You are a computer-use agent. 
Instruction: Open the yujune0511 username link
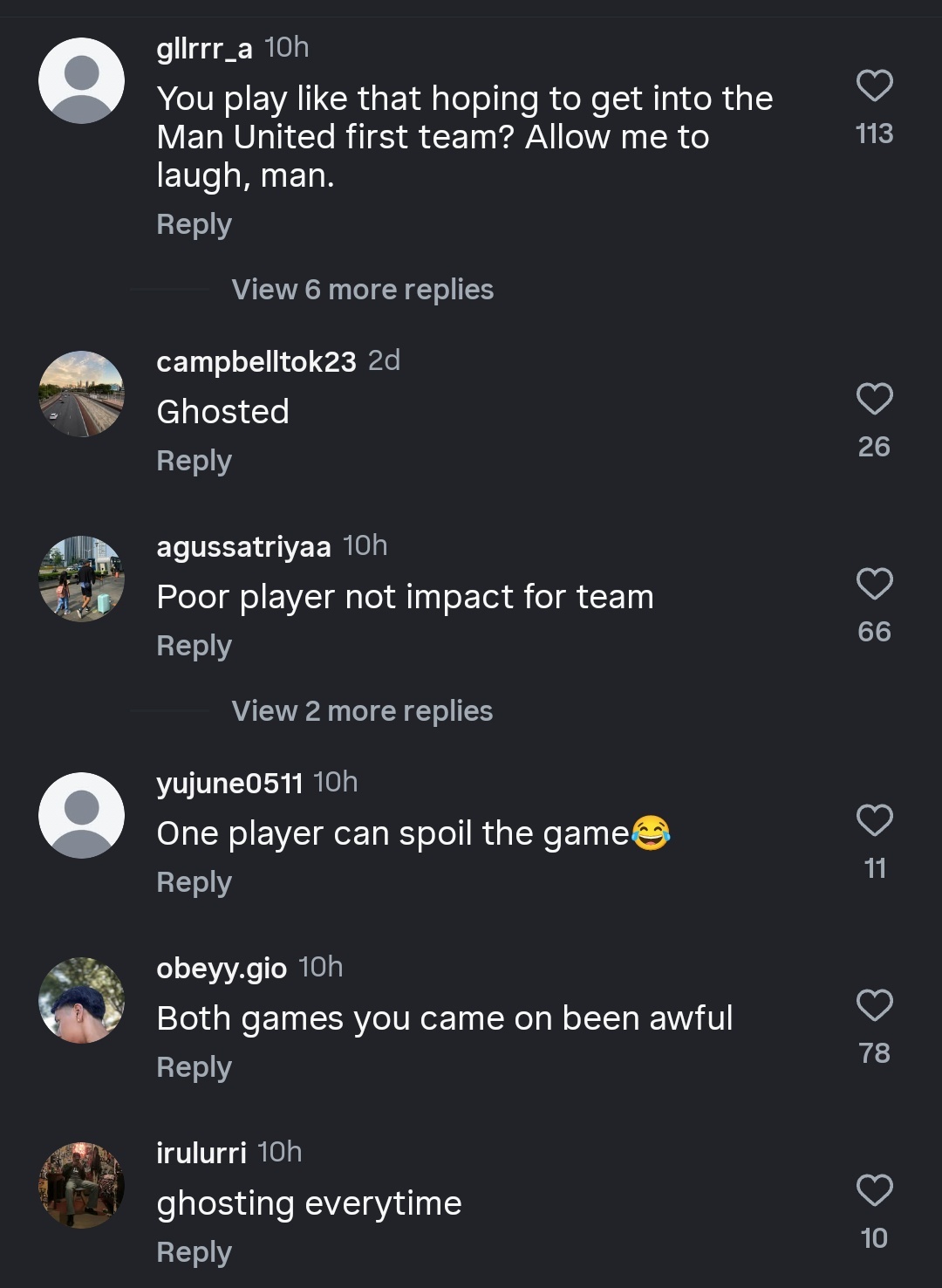(x=229, y=783)
